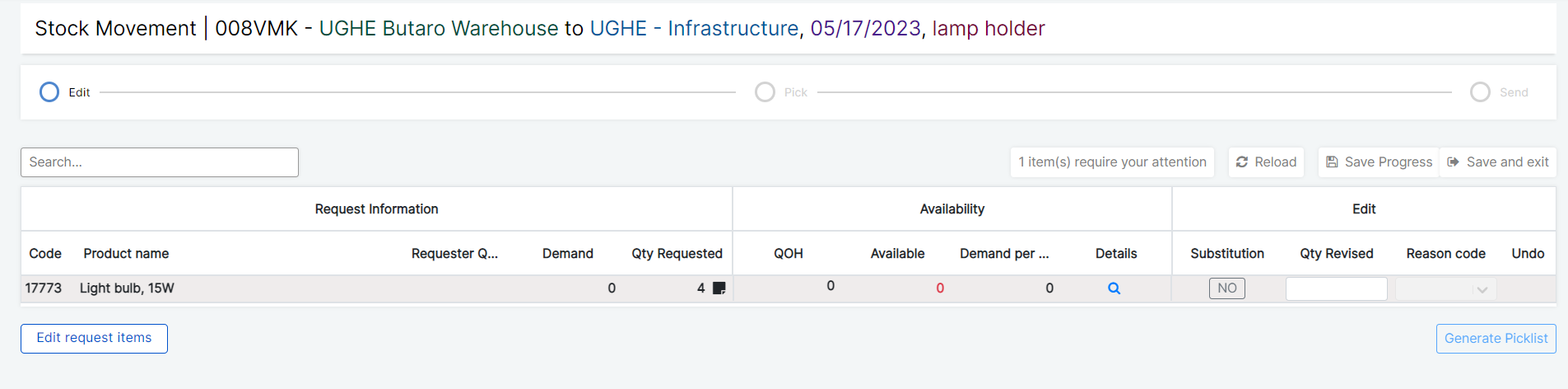This screenshot has width=1568, height=389.
Task: Toggle the NO substitution button
Action: click(1226, 288)
